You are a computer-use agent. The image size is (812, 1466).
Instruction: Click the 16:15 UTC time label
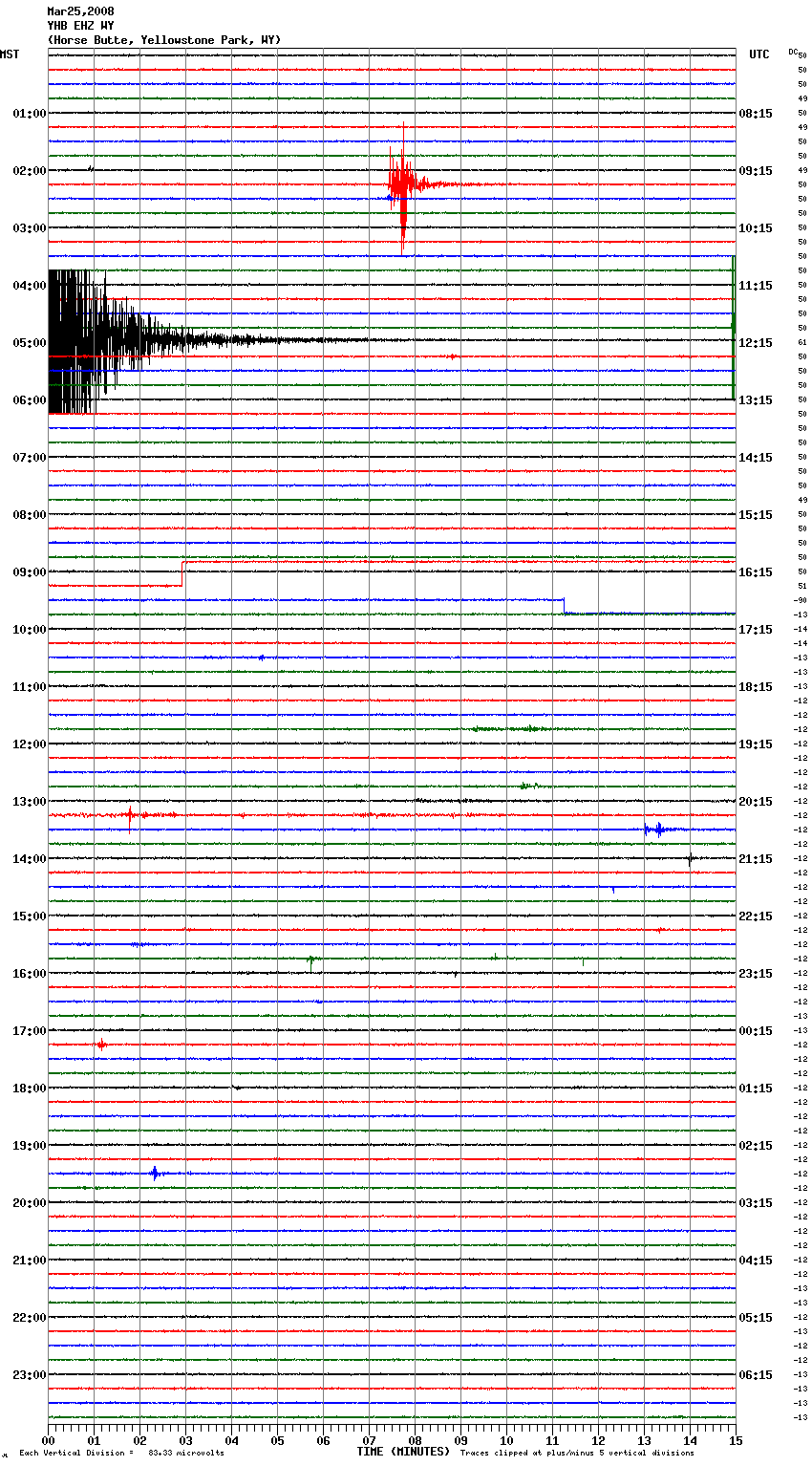756,572
